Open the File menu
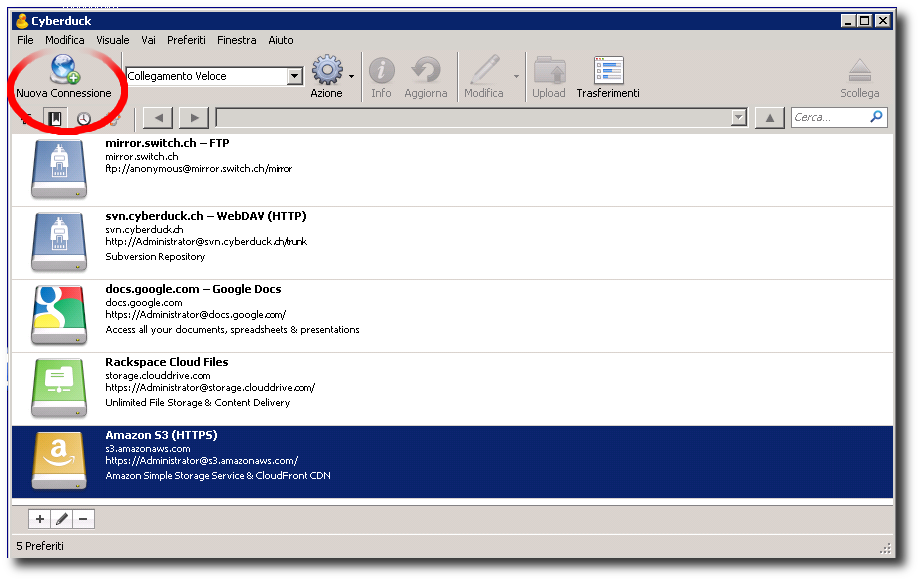The width and height of the screenshot is (920, 581). pyautogui.click(x=25, y=40)
